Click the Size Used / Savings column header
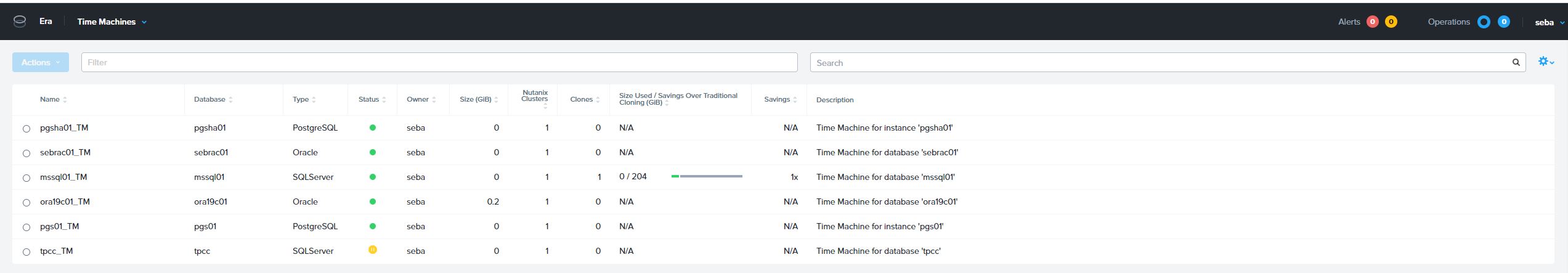The image size is (1568, 273). coord(678,99)
